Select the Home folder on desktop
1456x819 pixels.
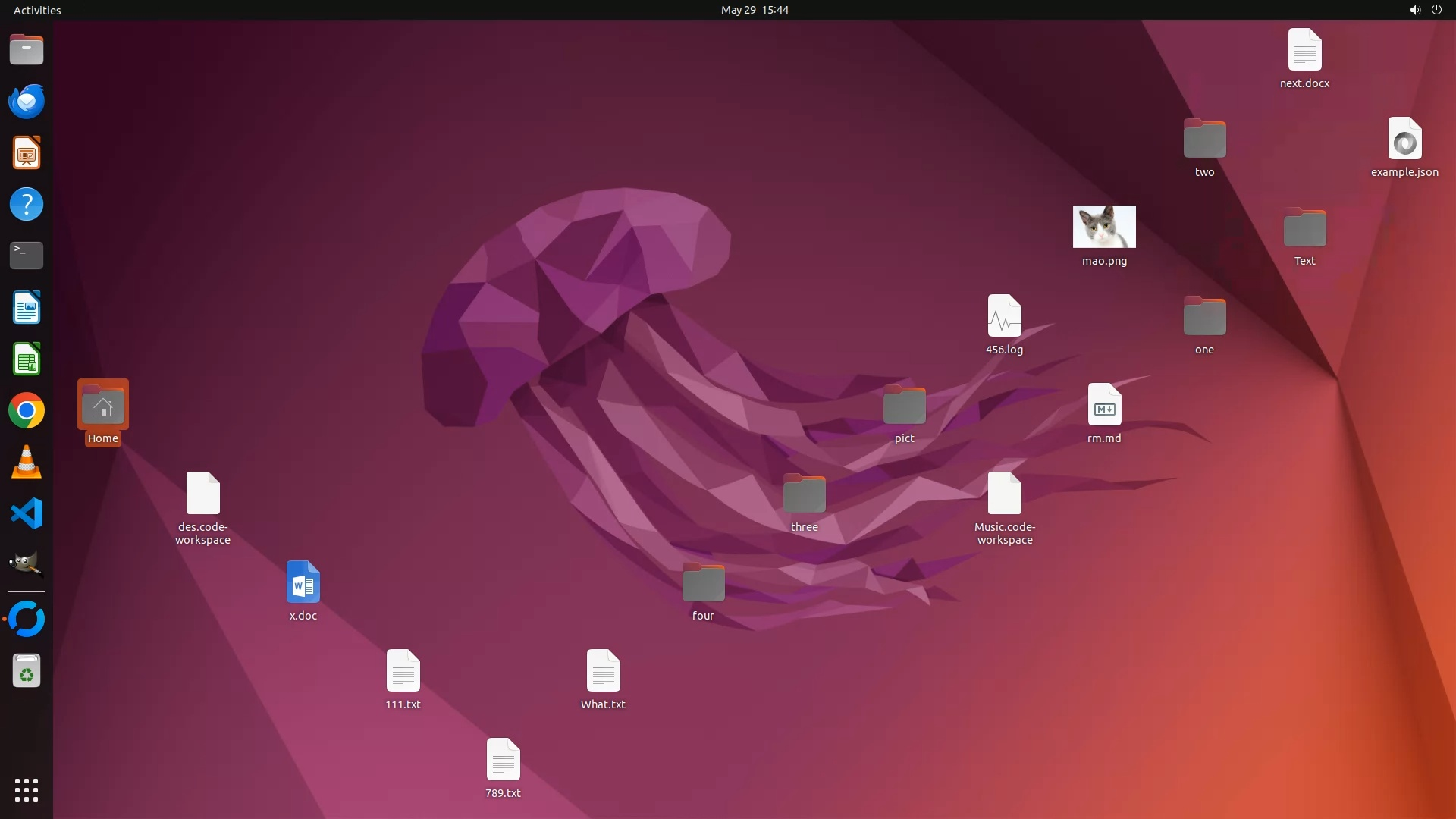pos(103,406)
